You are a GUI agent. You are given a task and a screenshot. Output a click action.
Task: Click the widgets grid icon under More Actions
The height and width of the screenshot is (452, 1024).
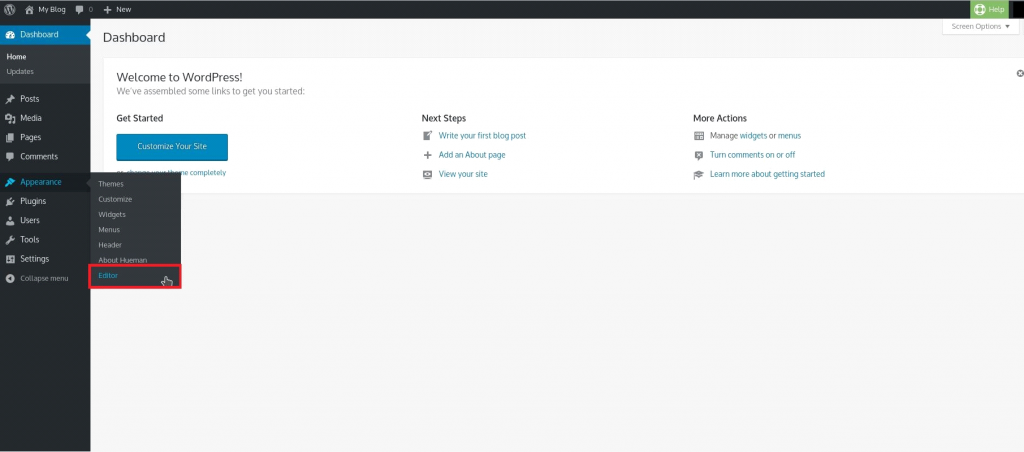[x=699, y=136]
